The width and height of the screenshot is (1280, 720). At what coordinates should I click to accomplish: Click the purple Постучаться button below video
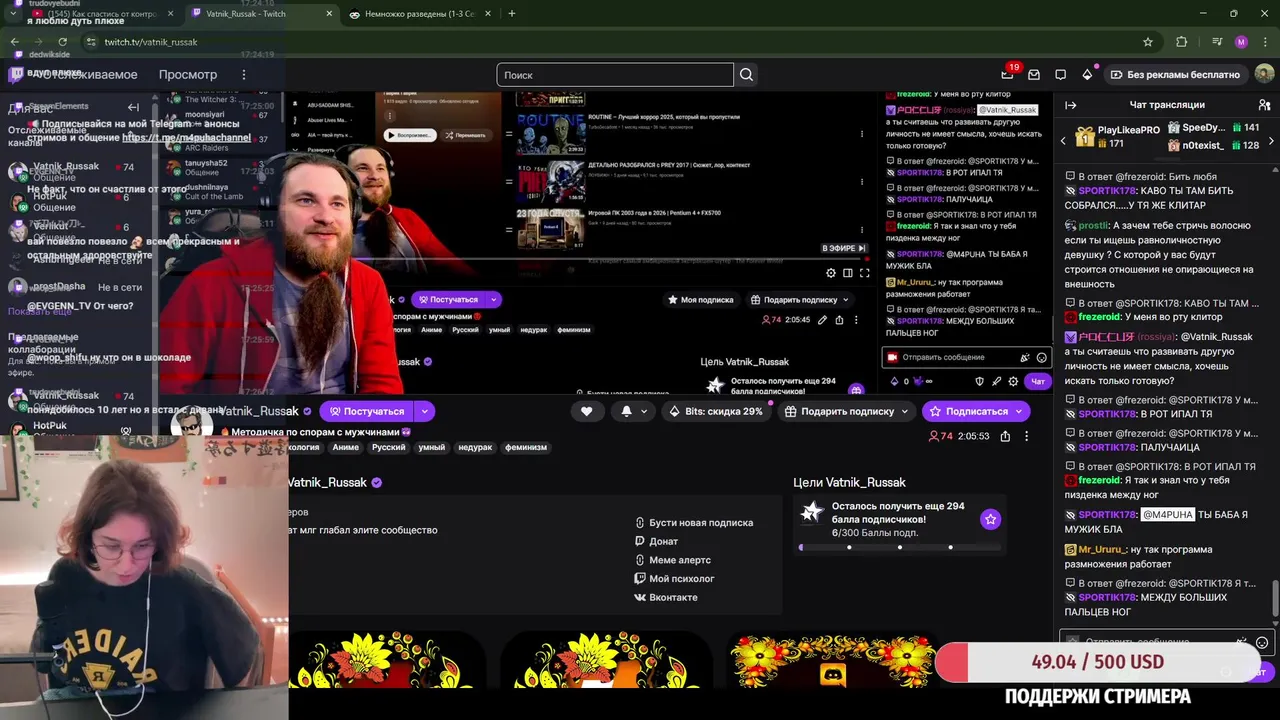click(367, 411)
